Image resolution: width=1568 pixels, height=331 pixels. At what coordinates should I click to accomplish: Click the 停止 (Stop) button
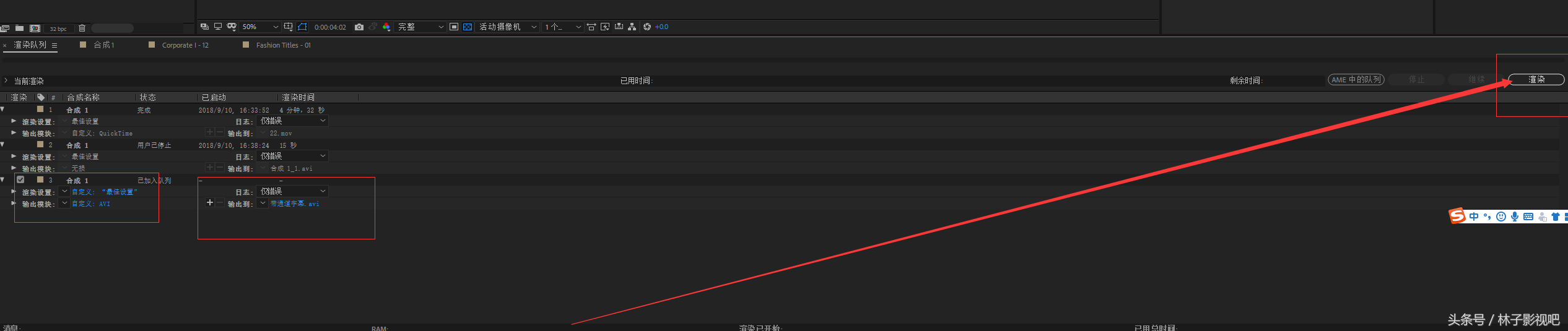[1416, 80]
